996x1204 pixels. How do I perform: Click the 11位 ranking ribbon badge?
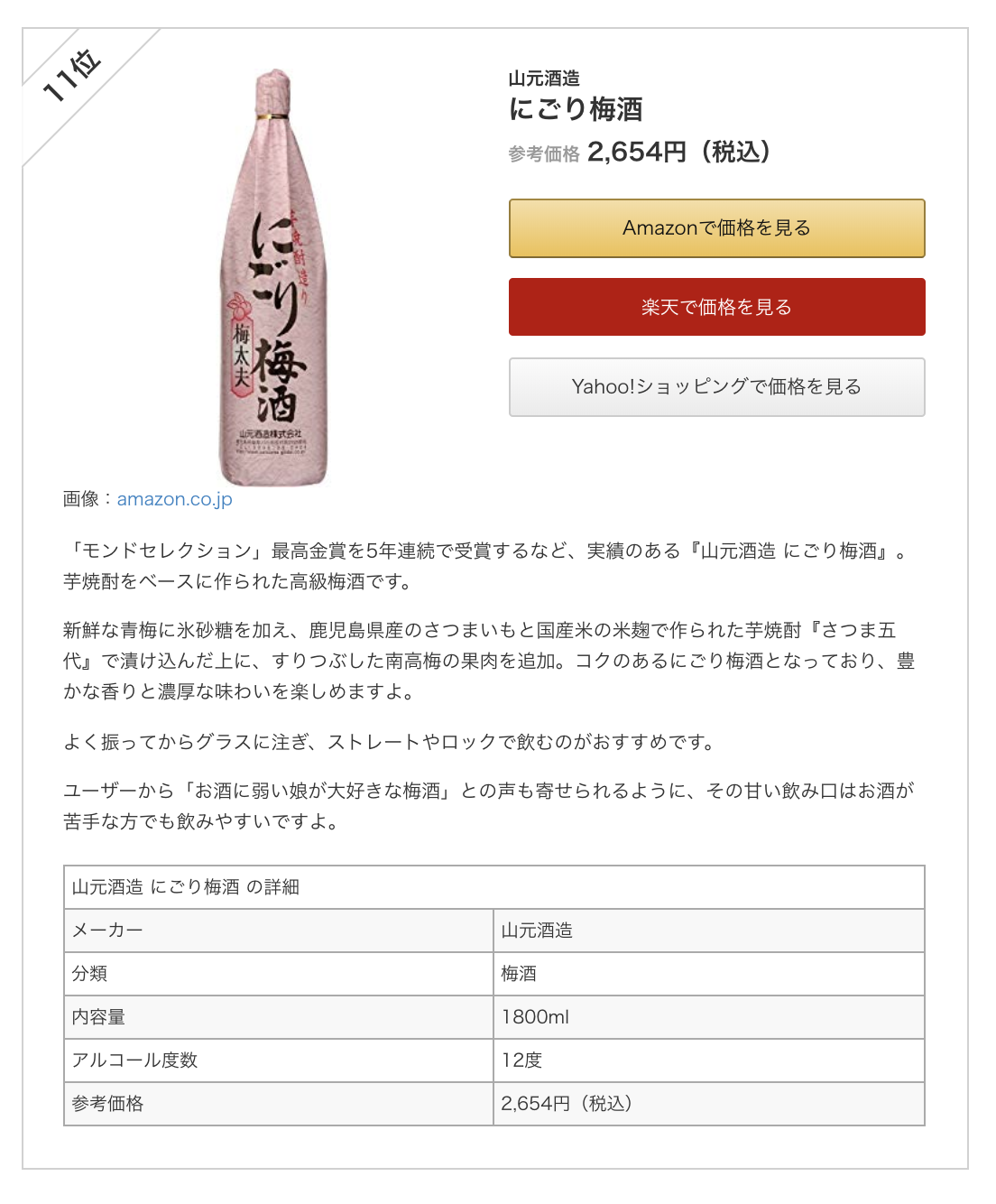tap(72, 77)
